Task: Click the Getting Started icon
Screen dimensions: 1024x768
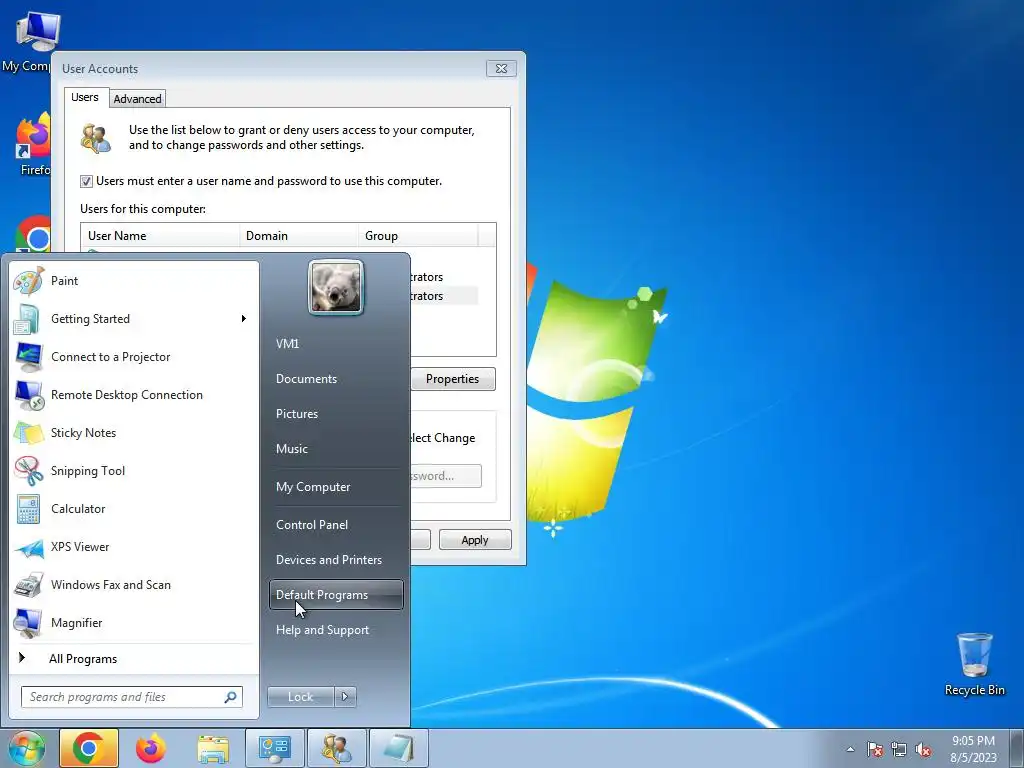Action: 27,319
